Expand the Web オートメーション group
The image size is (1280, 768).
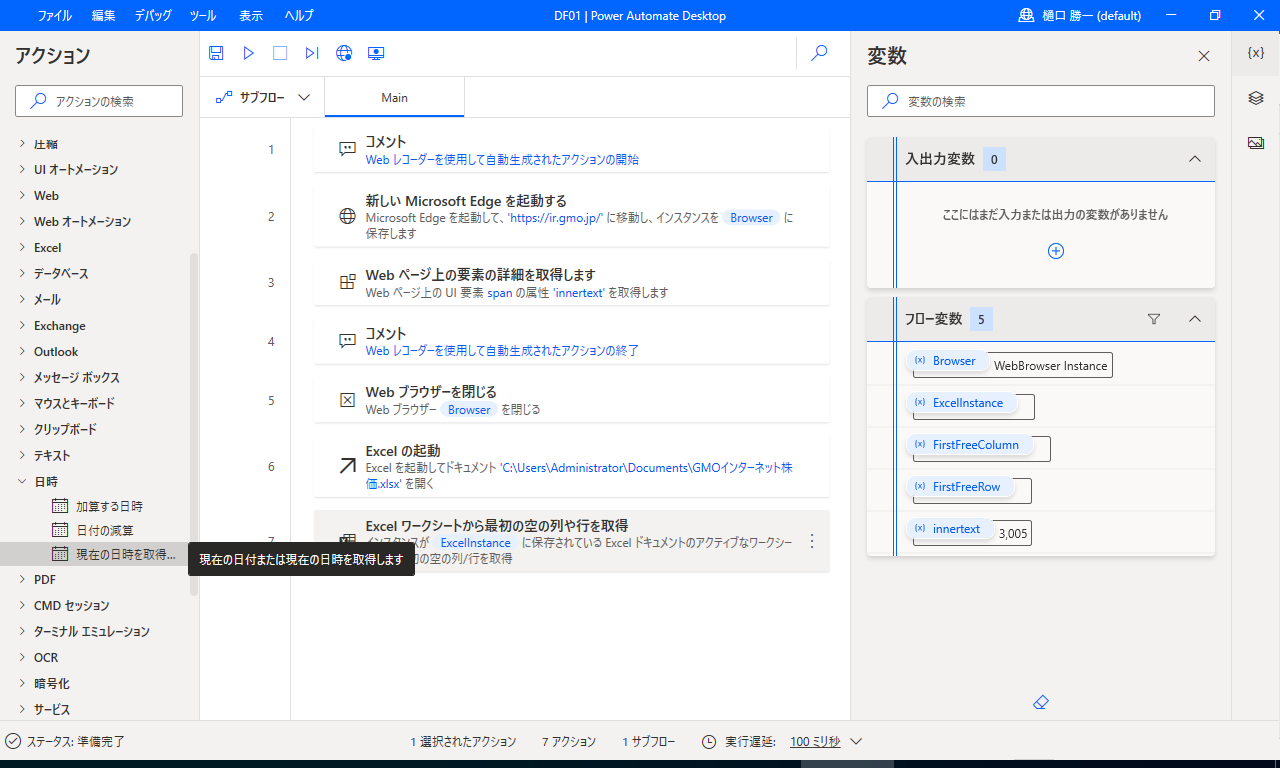tap(23, 221)
